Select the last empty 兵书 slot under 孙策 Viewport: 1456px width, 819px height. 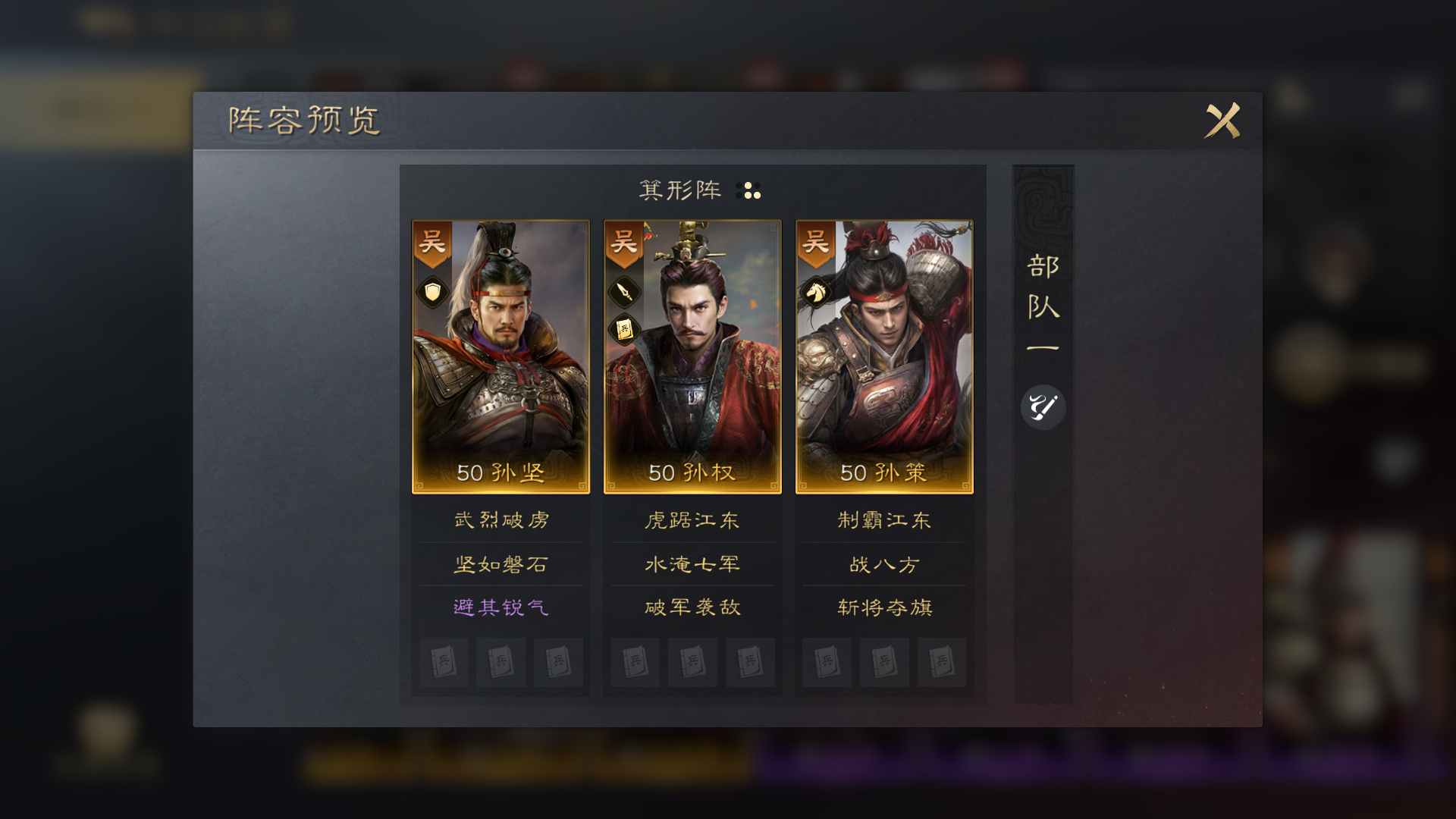tap(941, 662)
